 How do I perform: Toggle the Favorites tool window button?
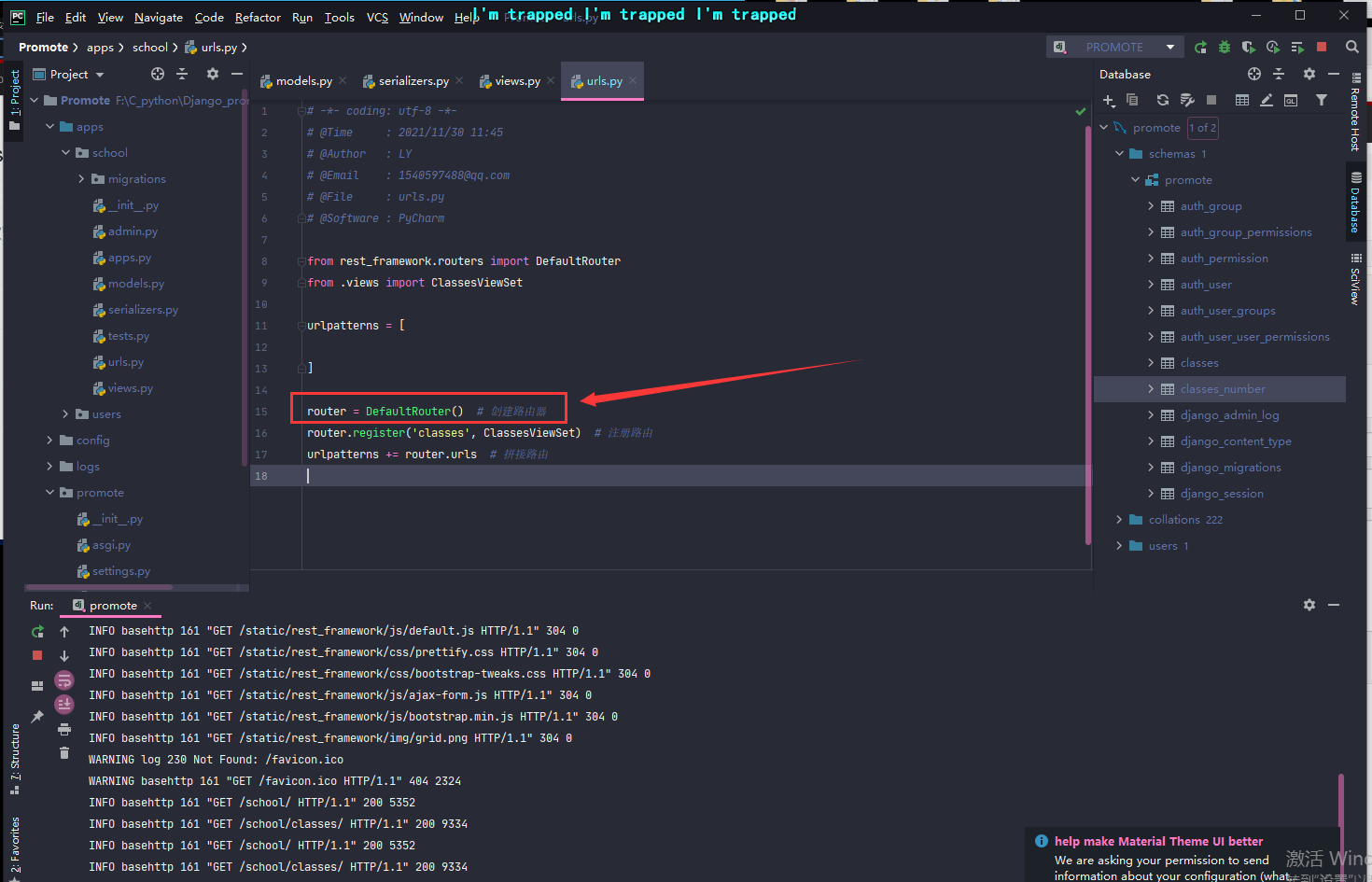14,847
